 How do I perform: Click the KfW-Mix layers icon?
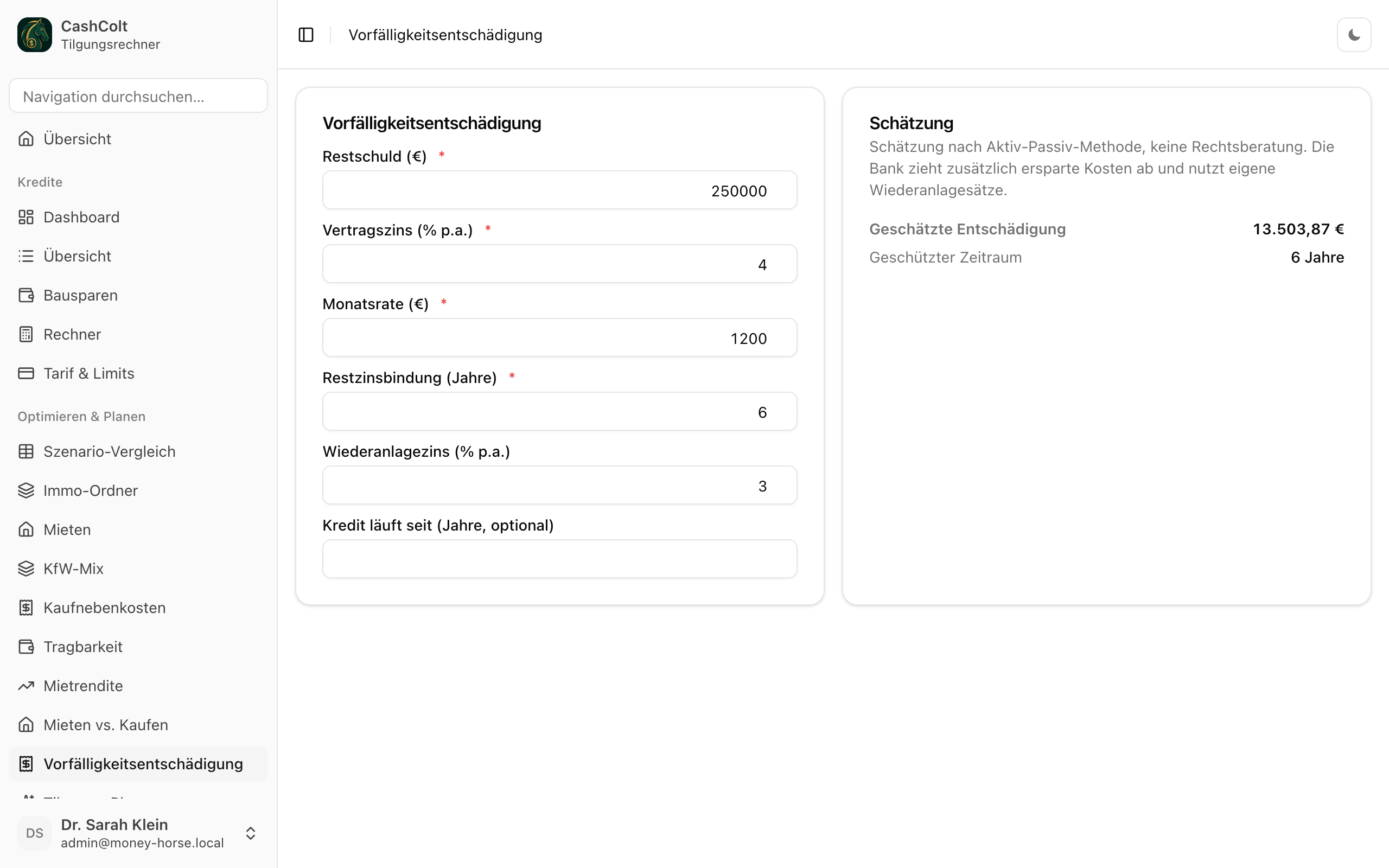pyautogui.click(x=26, y=569)
